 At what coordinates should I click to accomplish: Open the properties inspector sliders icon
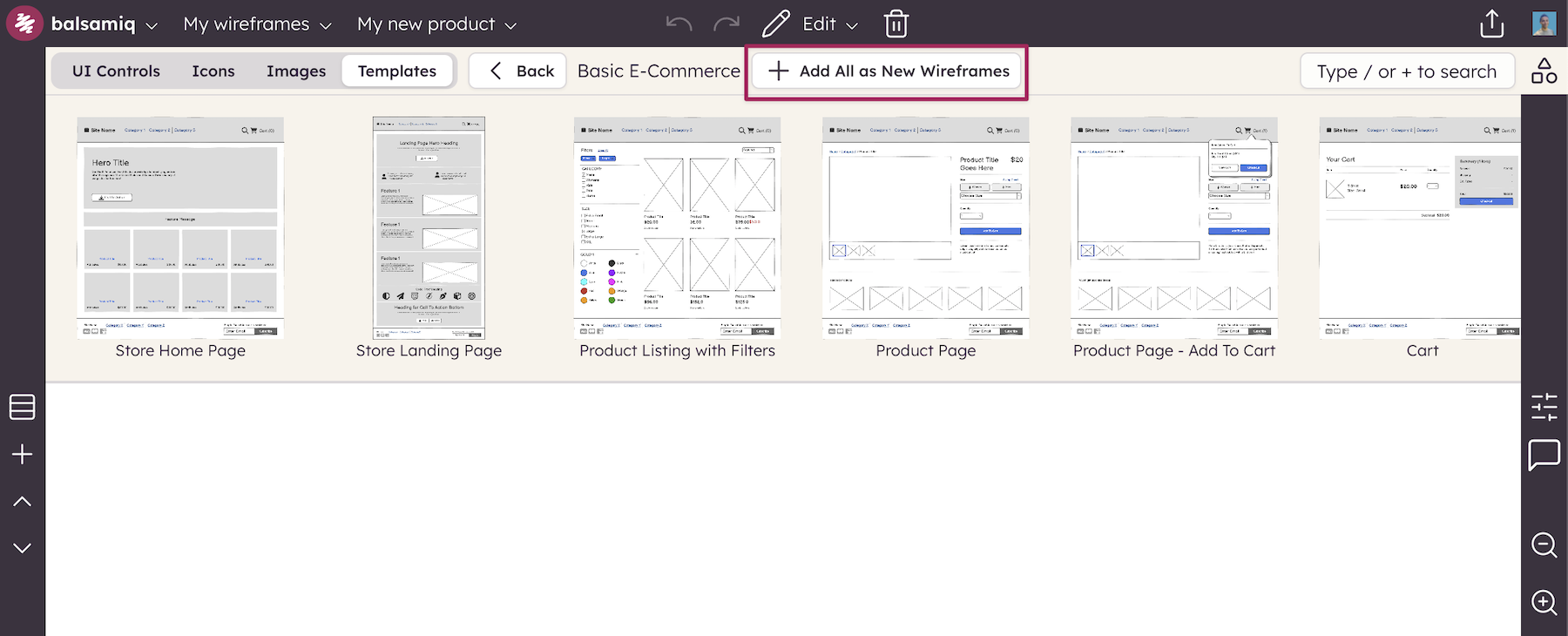point(1544,407)
